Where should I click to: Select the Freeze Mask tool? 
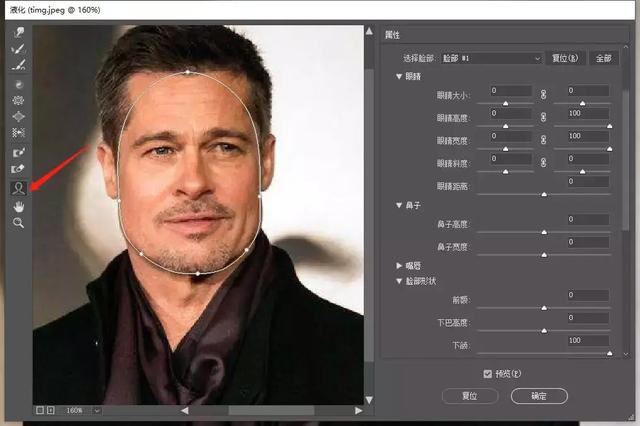pyautogui.click(x=18, y=152)
